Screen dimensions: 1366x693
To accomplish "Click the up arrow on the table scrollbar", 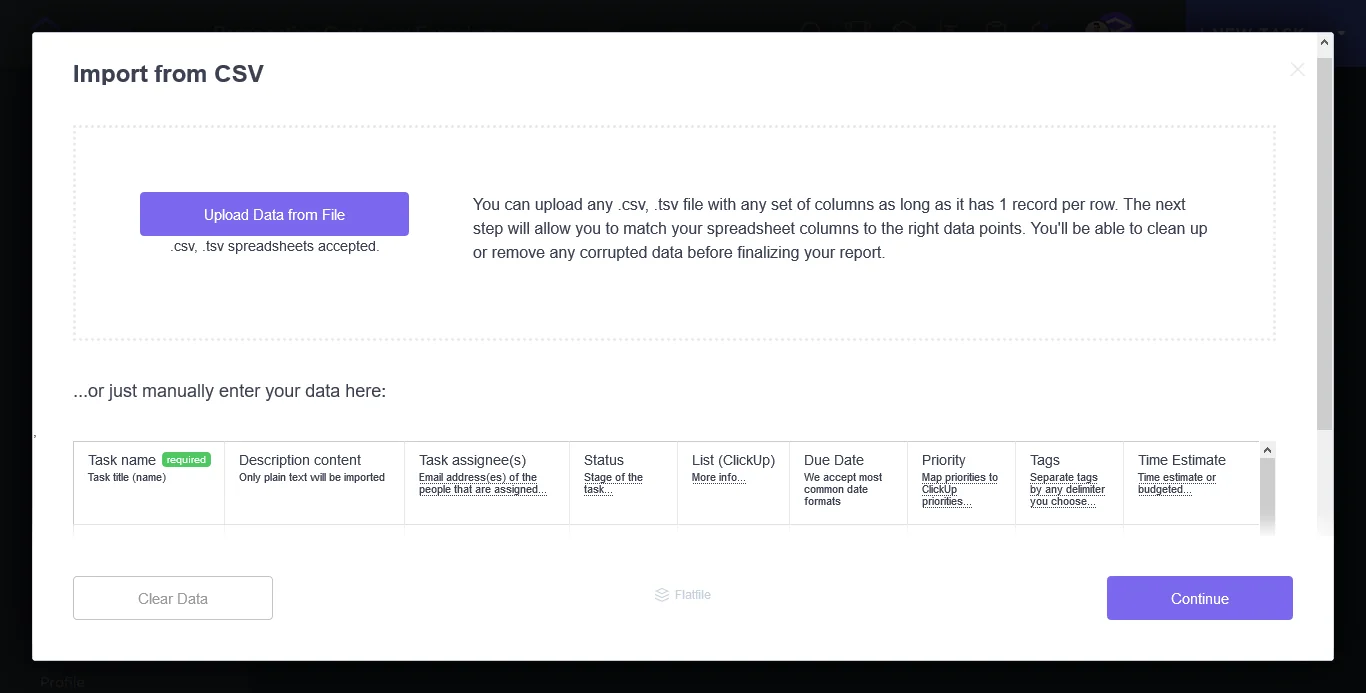I will point(1266,449).
